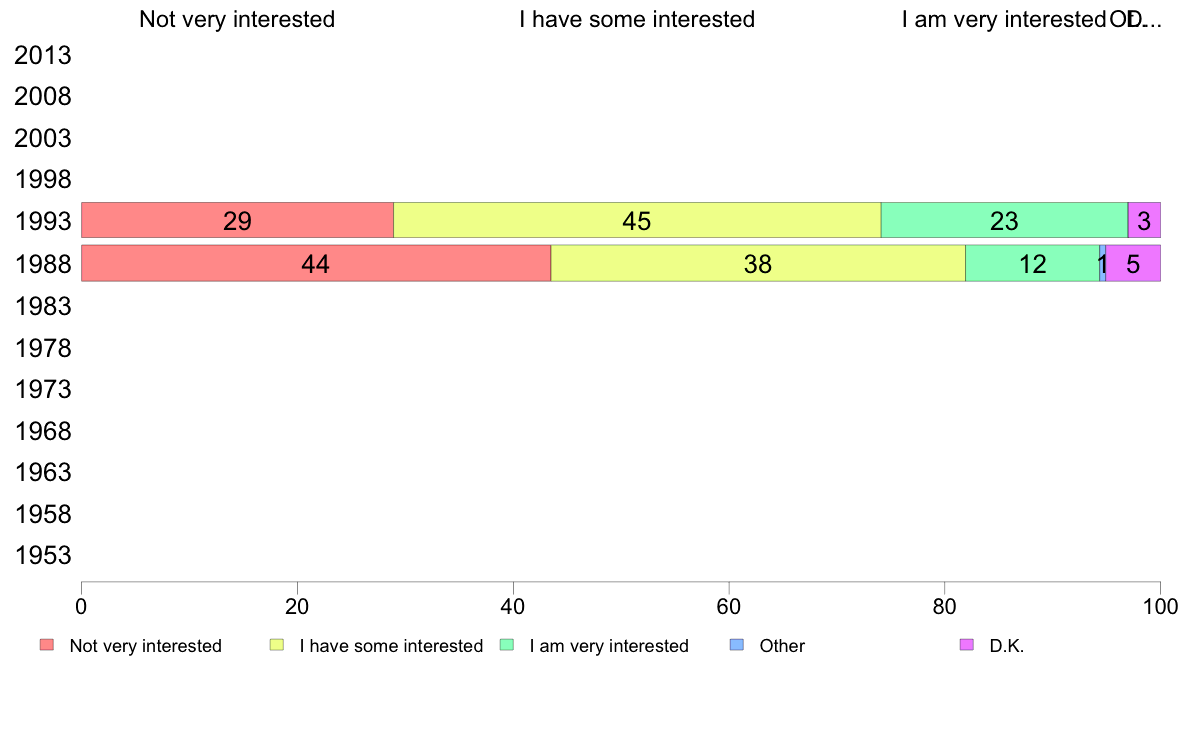Image resolution: width=1188 pixels, height=736 pixels.
Task: Click the red Not very interested legend swatch
Action: (x=47, y=645)
